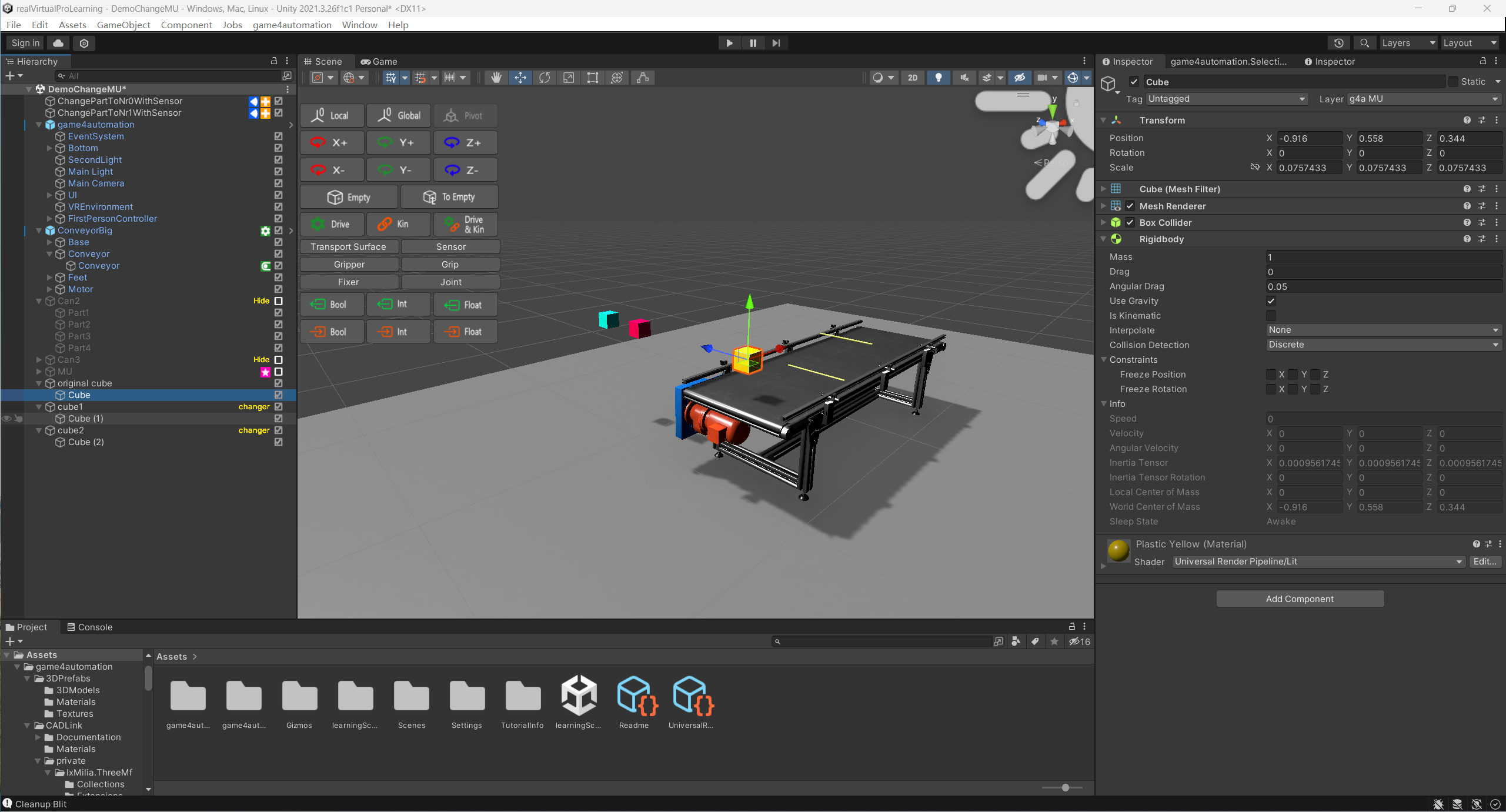
Task: Click the Transport Surface button
Action: tap(349, 247)
